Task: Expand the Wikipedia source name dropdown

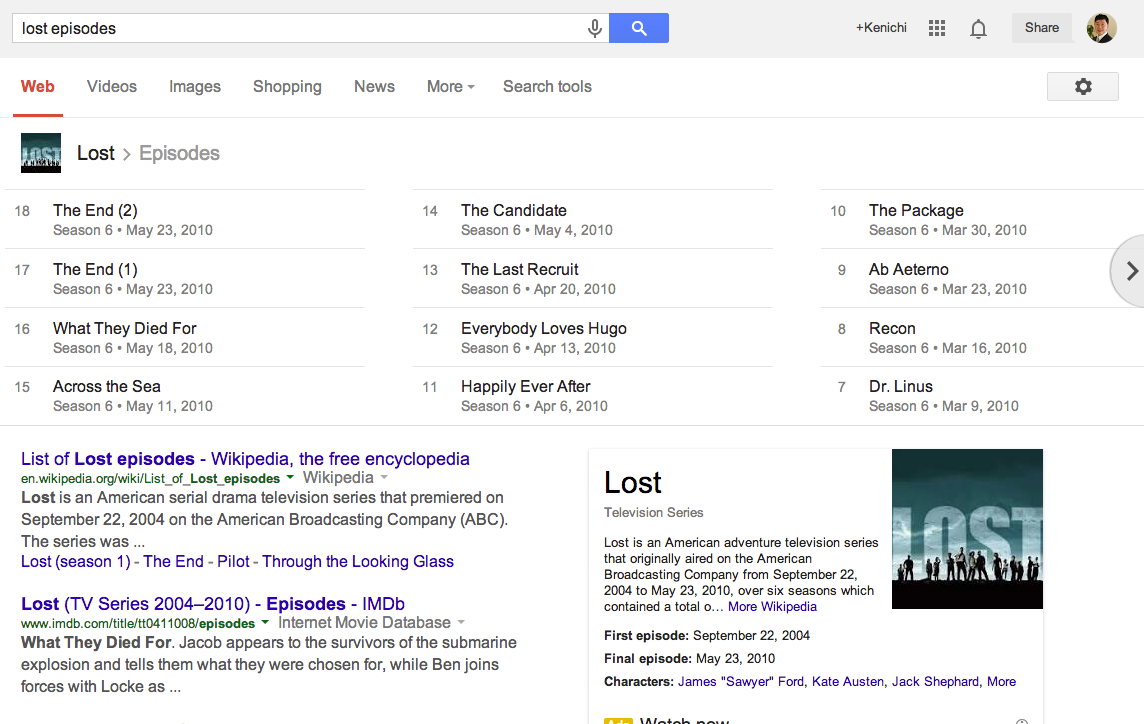Action: [x=384, y=477]
